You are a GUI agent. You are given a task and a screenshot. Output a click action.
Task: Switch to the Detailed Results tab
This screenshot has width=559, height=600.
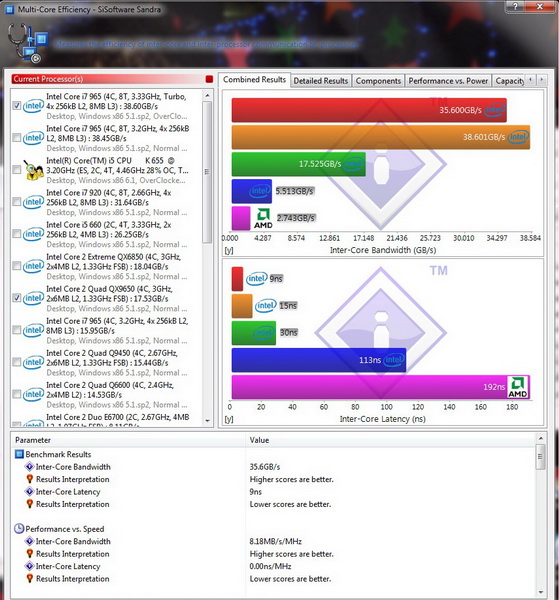tap(321, 81)
